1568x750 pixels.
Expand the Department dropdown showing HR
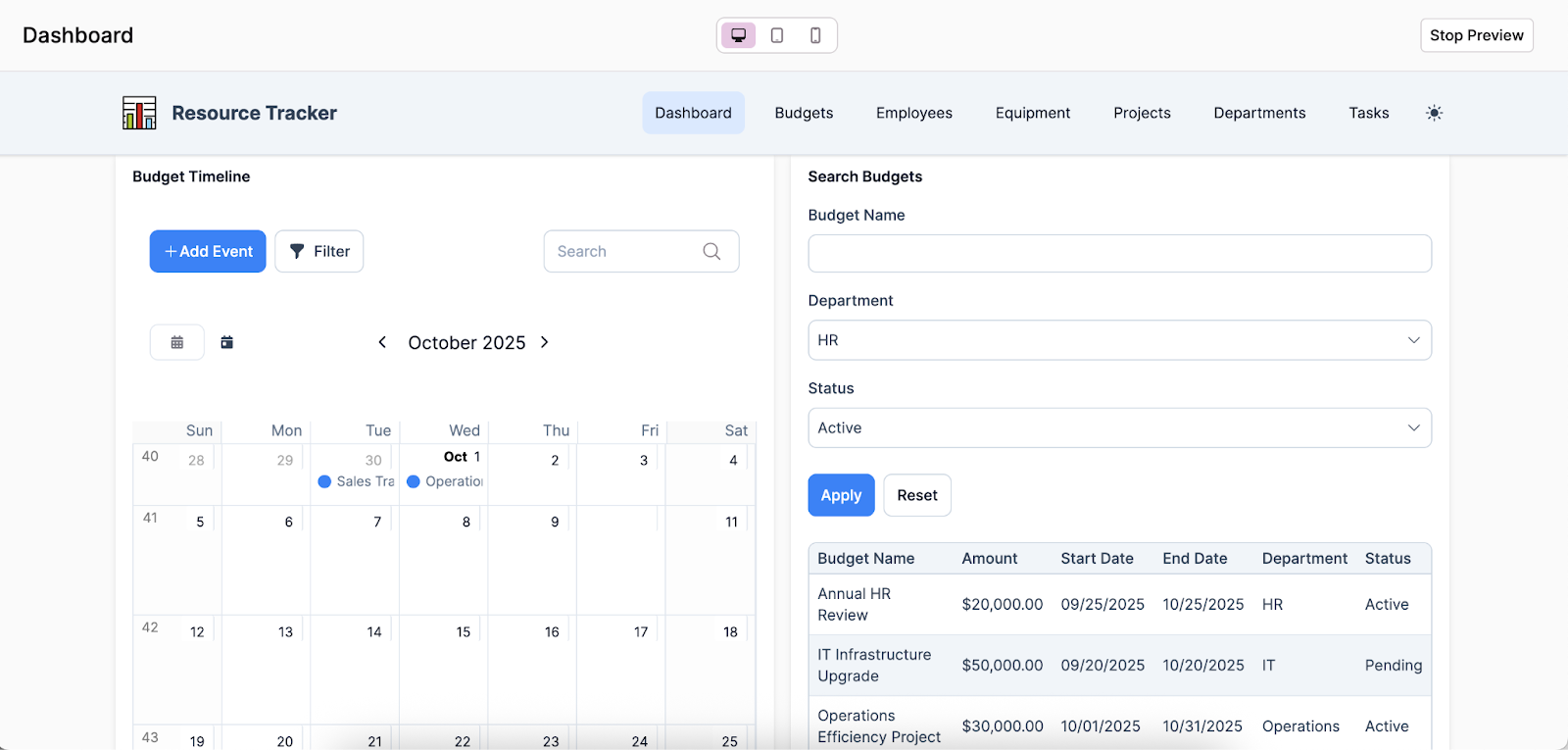(1119, 340)
